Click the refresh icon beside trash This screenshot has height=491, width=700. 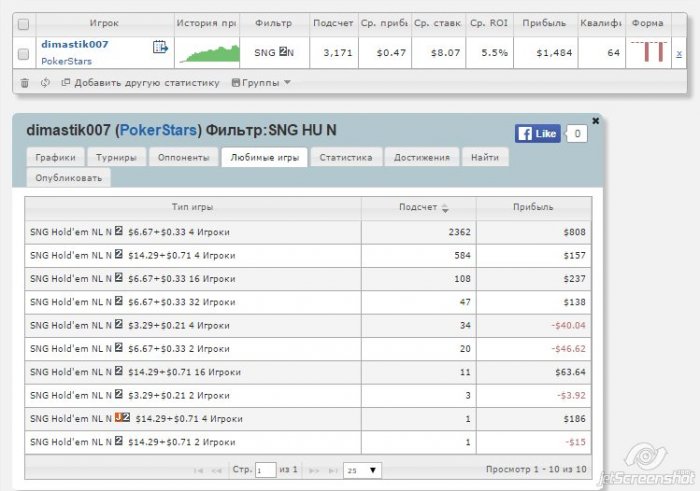pos(45,83)
